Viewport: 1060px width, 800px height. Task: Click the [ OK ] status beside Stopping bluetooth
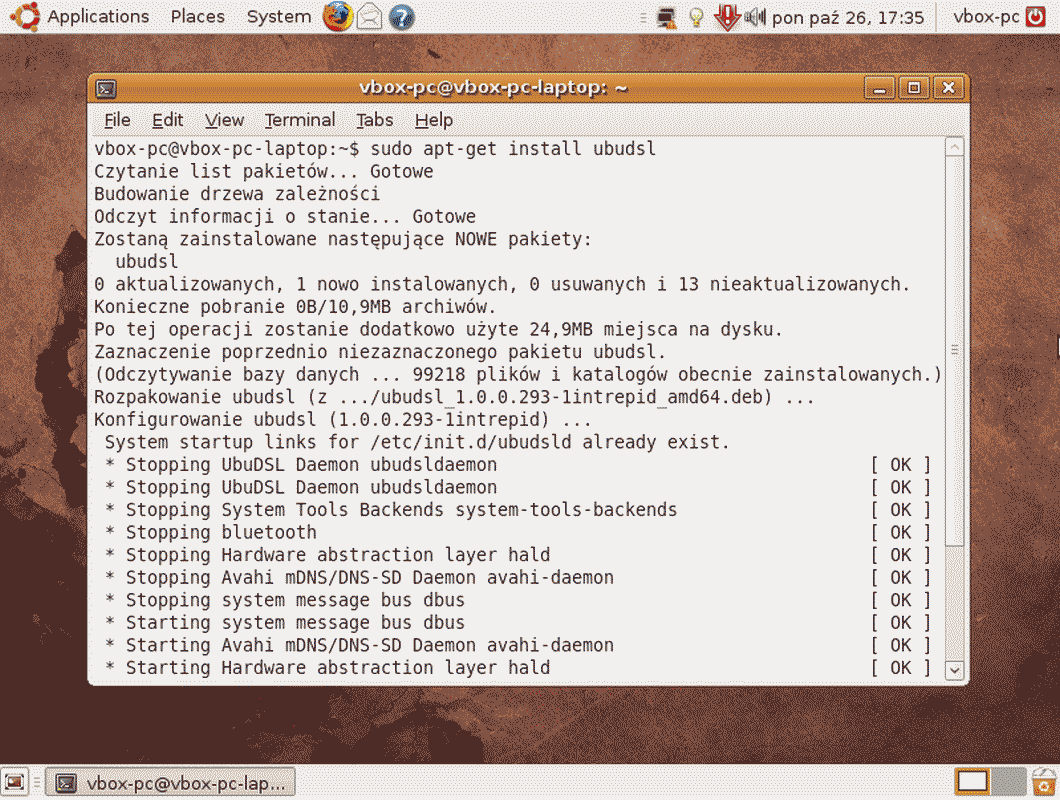(x=900, y=533)
